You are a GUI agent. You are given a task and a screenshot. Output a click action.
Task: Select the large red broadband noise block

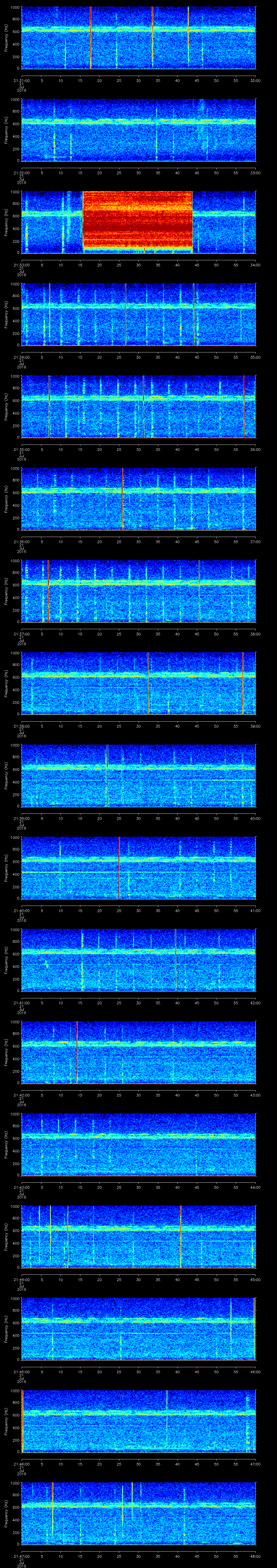click(138, 222)
